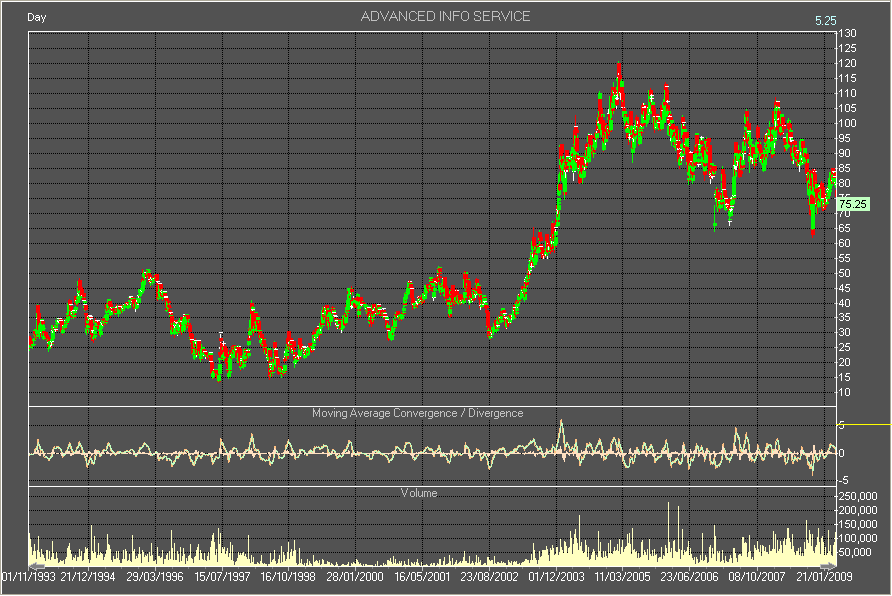Image resolution: width=892 pixels, height=596 pixels.
Task: Click the 23/06/2006 date label
Action: click(x=689, y=577)
